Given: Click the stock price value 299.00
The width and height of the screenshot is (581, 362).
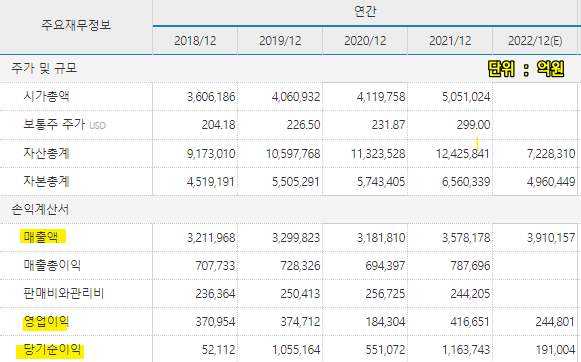Looking at the screenshot, I should tap(473, 125).
